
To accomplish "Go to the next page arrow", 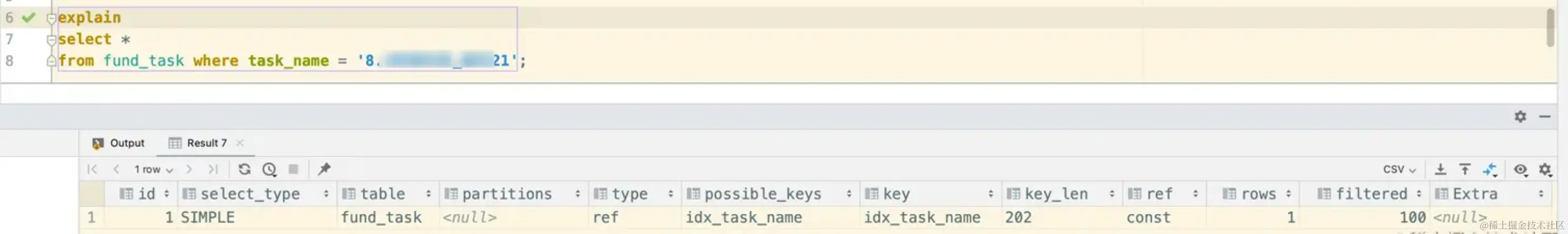I will [189, 169].
